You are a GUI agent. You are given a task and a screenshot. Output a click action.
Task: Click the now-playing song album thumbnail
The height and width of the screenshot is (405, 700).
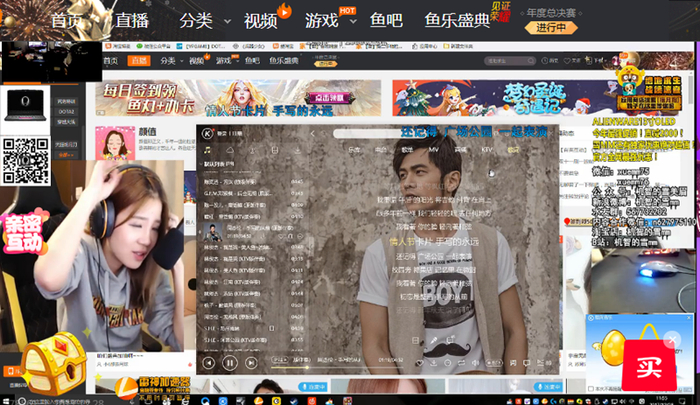(212, 232)
